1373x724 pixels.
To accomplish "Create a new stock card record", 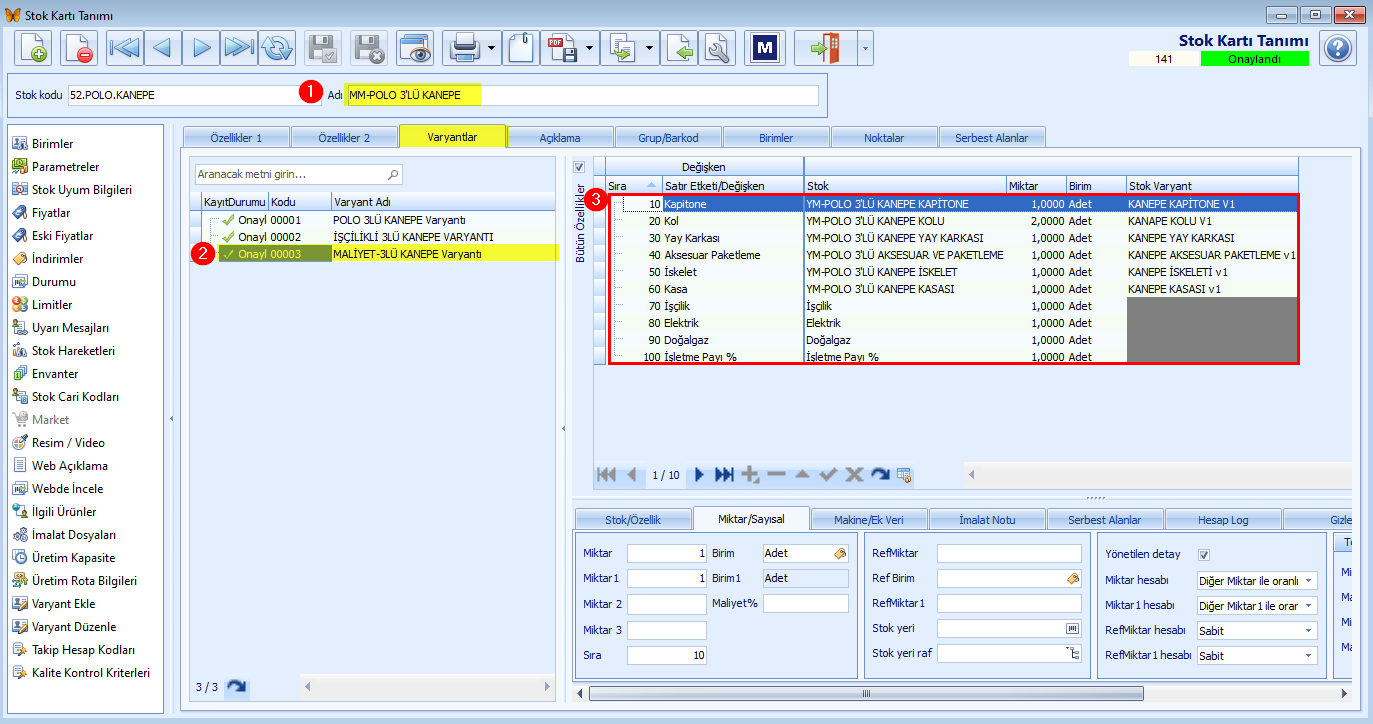I will pos(33,47).
